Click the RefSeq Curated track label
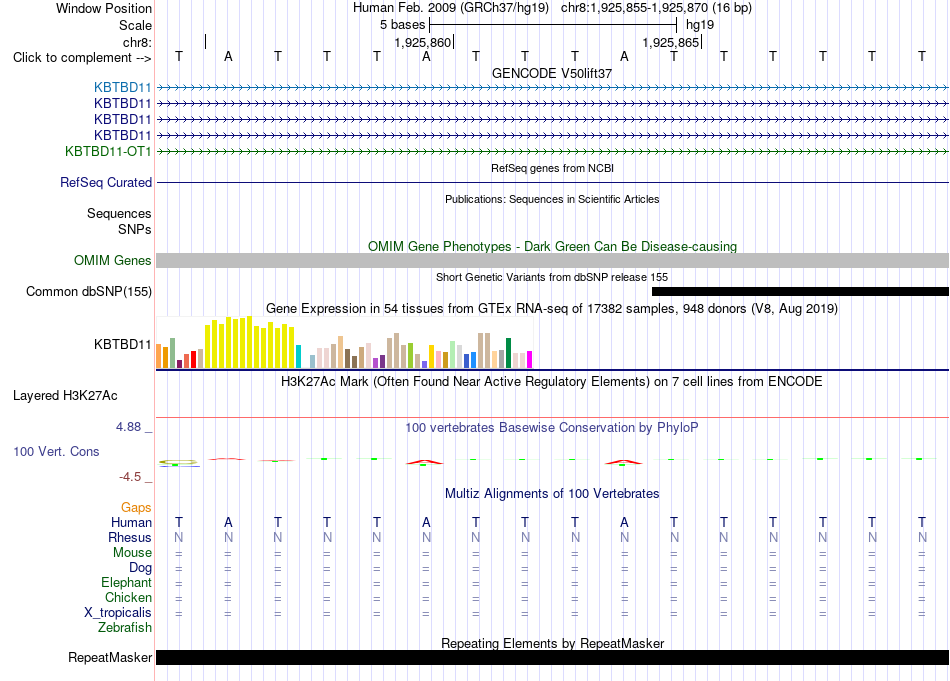950x681 pixels. click(106, 182)
